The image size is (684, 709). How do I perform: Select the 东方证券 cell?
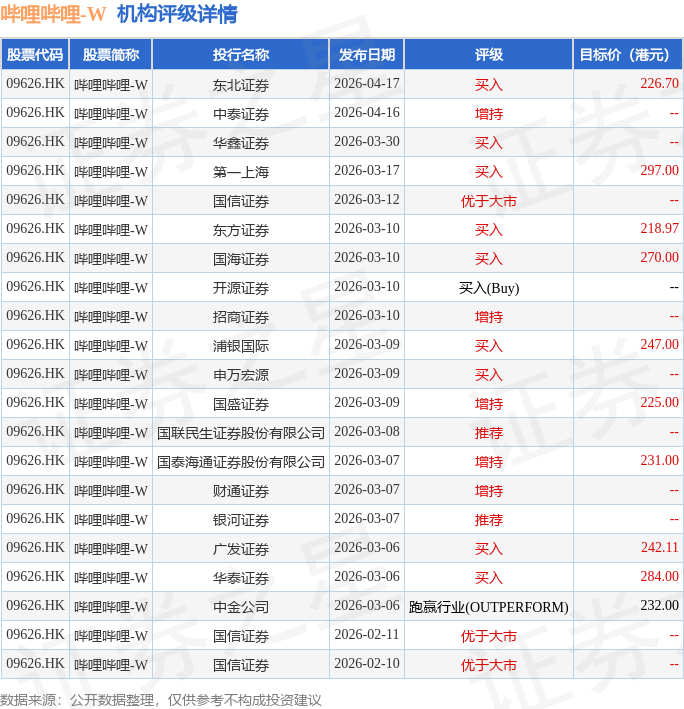(241, 230)
